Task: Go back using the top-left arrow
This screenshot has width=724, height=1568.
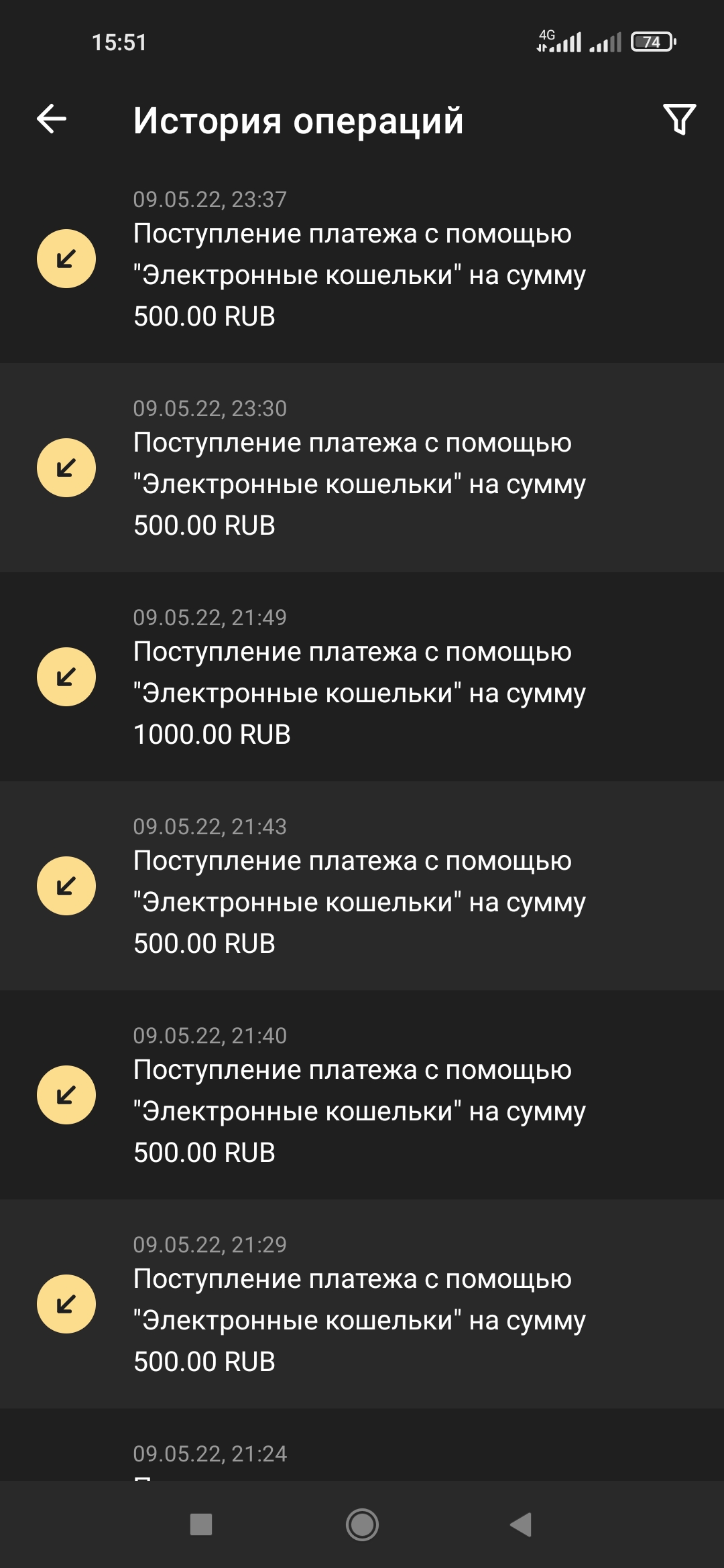Action: (x=52, y=120)
